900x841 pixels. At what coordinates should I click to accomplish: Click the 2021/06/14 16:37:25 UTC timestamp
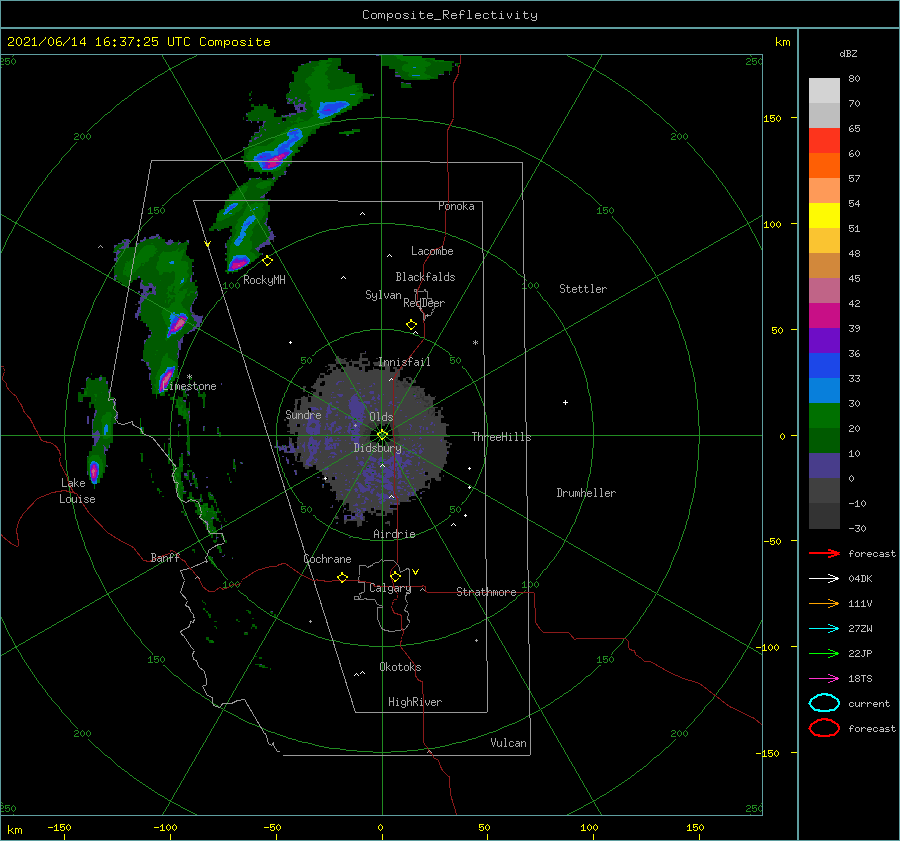tap(138, 42)
